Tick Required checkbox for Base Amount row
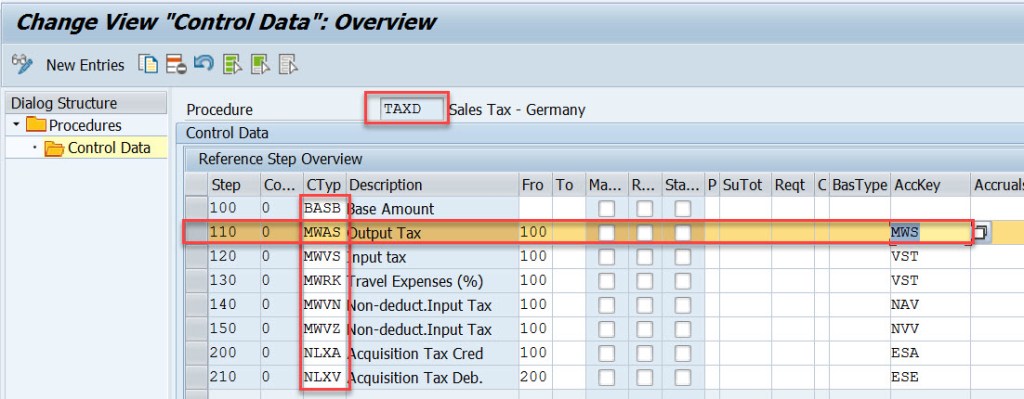 pyautogui.click(x=645, y=209)
